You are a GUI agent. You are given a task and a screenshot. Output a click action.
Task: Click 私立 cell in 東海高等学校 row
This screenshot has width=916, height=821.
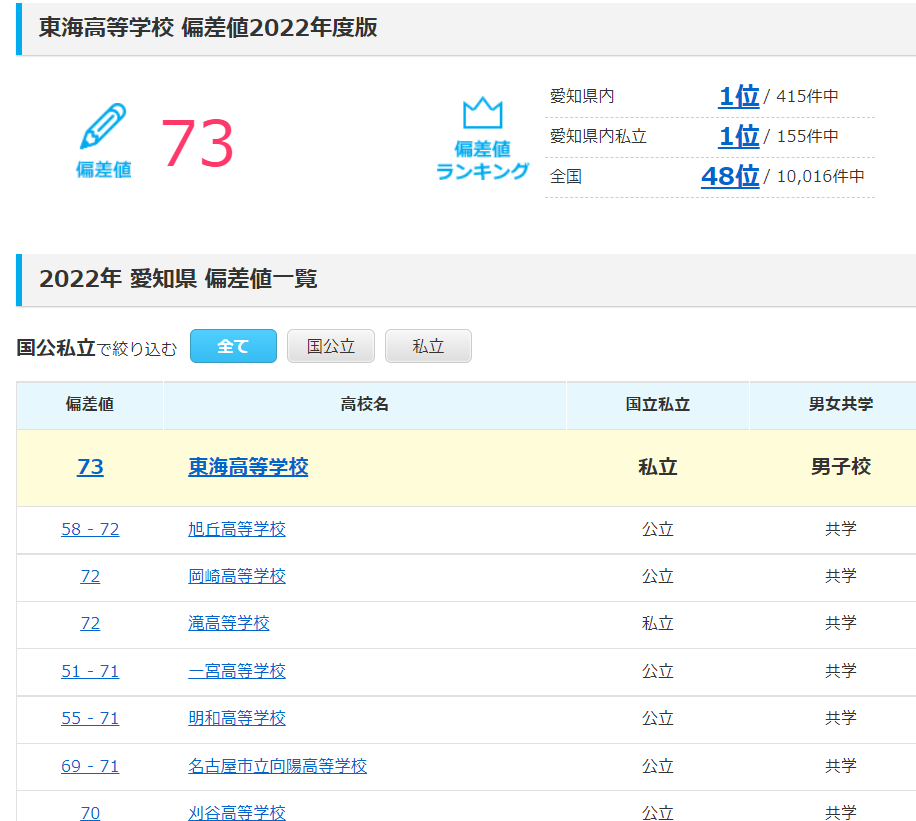tap(658, 467)
